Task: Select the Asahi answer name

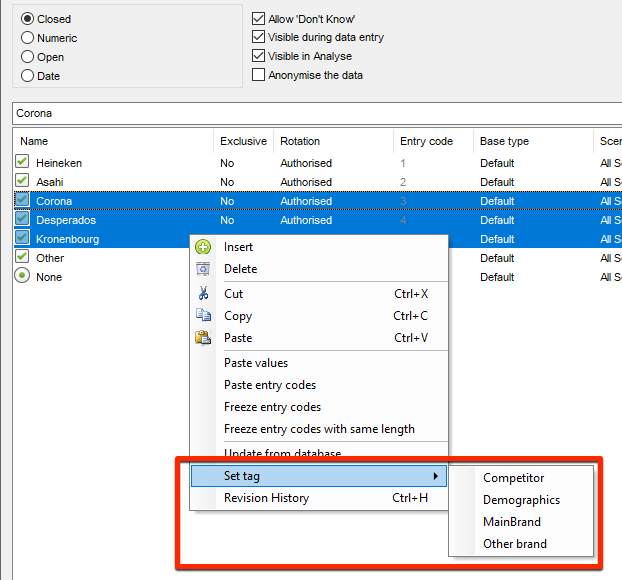Action: (50, 182)
